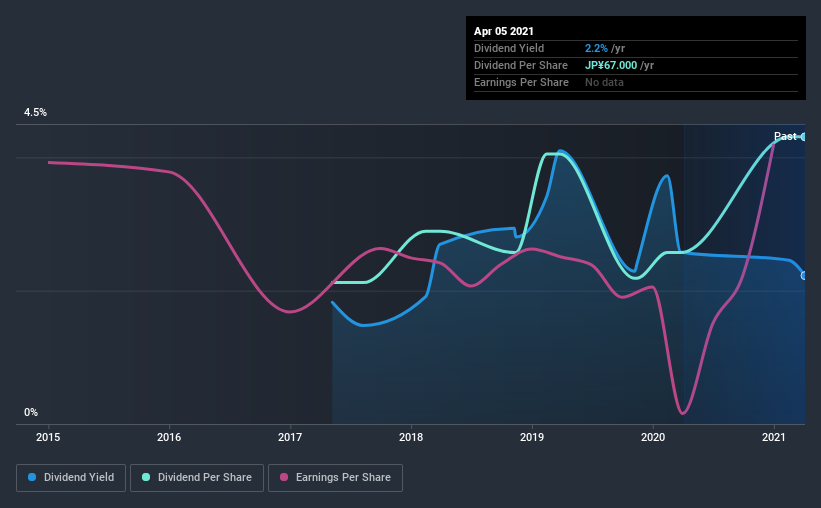Click the 2016 x-axis label
The width and height of the screenshot is (821, 508).
tap(169, 437)
